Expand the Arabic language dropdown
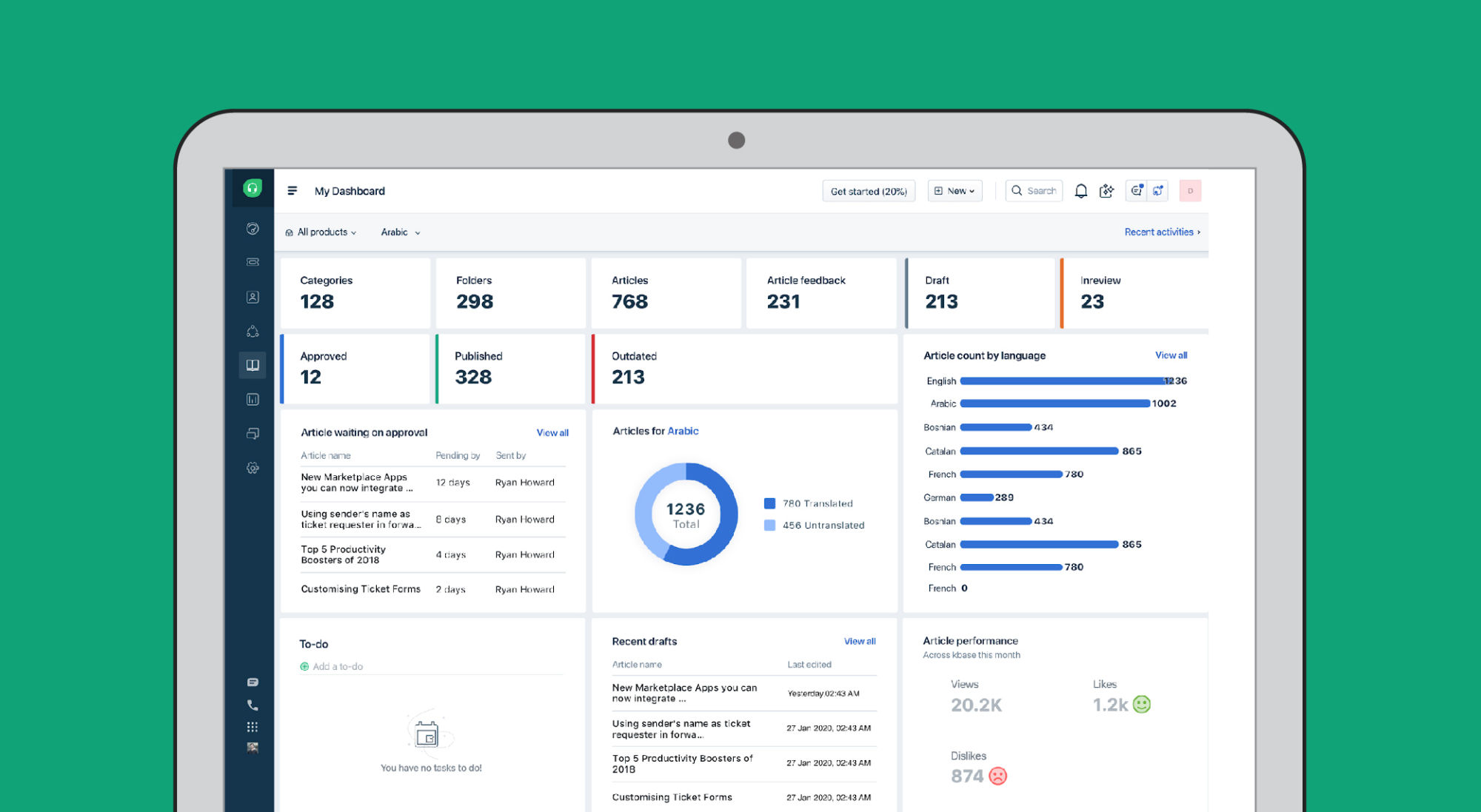Screen dimensions: 1481x812 point(401,232)
